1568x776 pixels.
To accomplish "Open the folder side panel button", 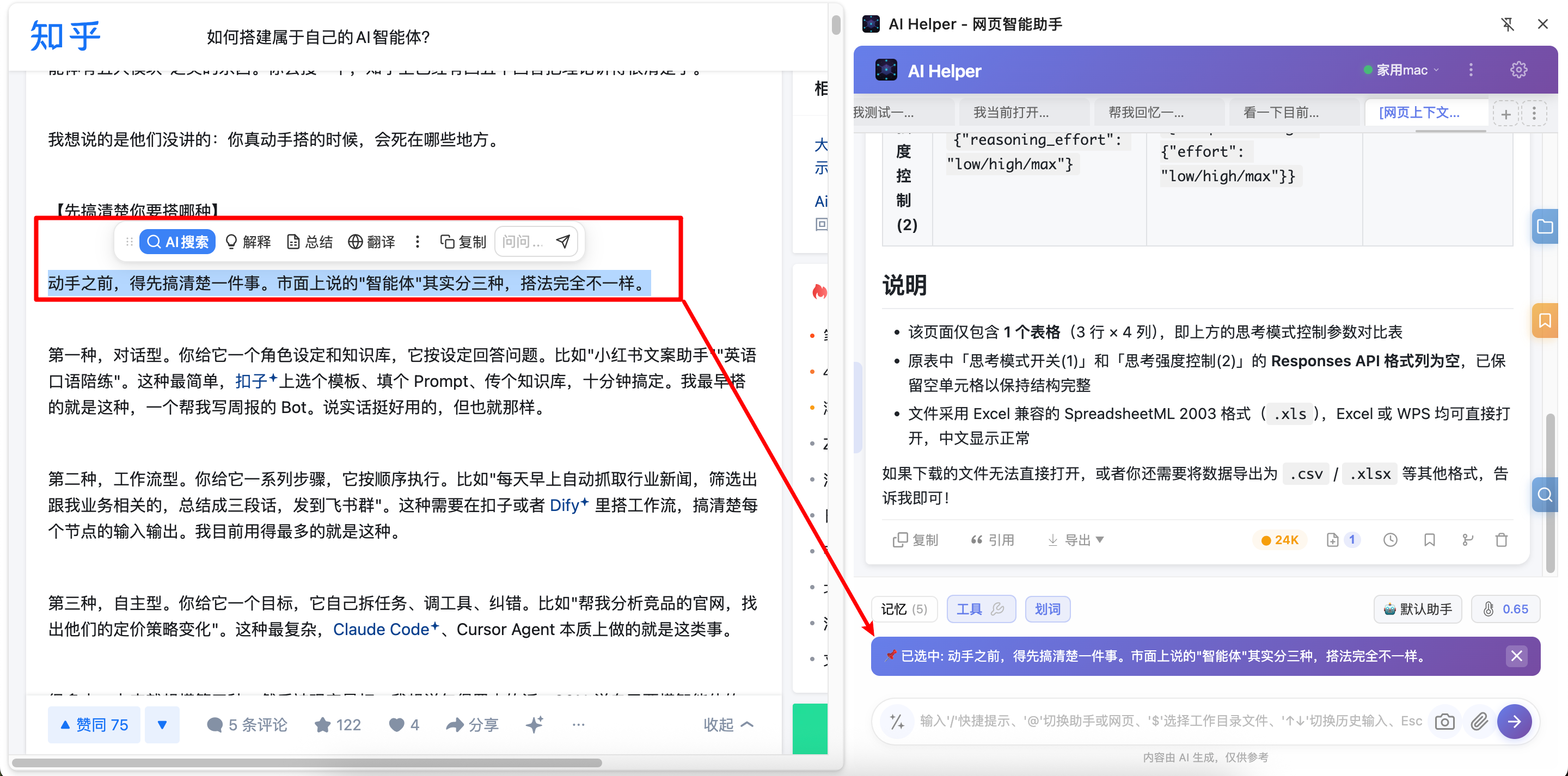I will point(1545,226).
